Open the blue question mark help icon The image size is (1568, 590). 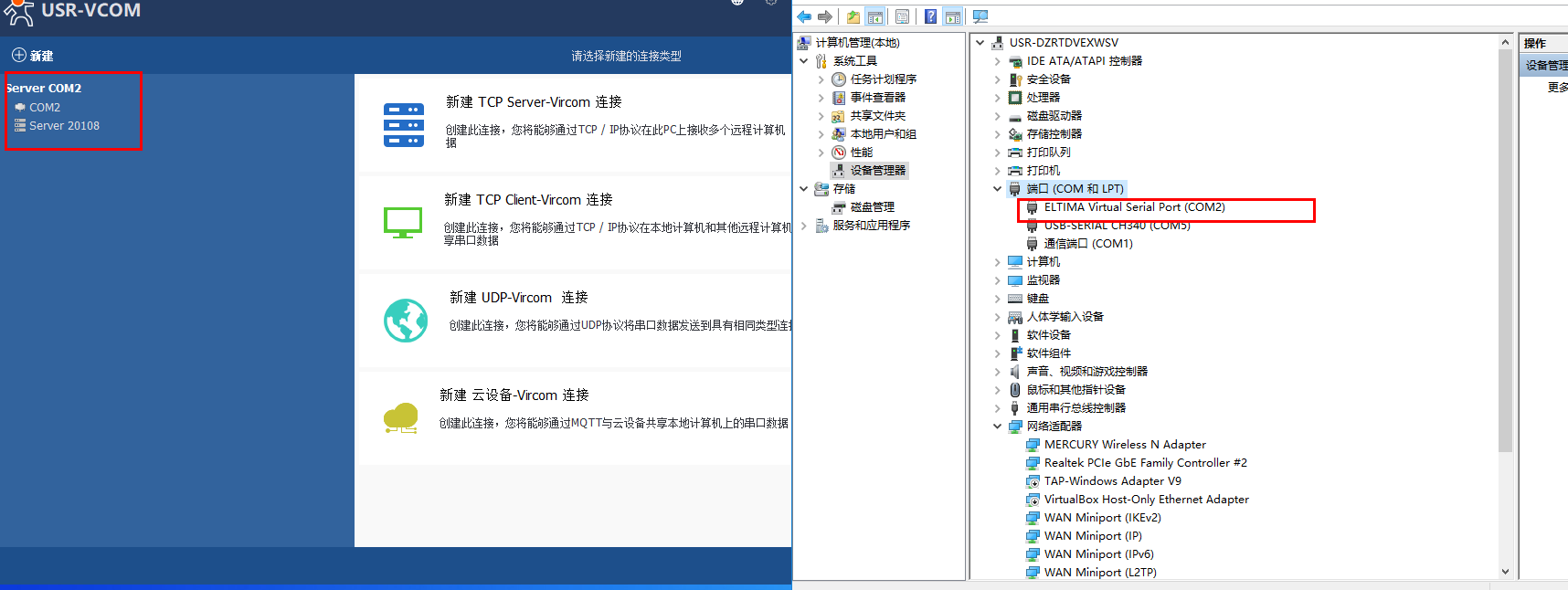930,16
